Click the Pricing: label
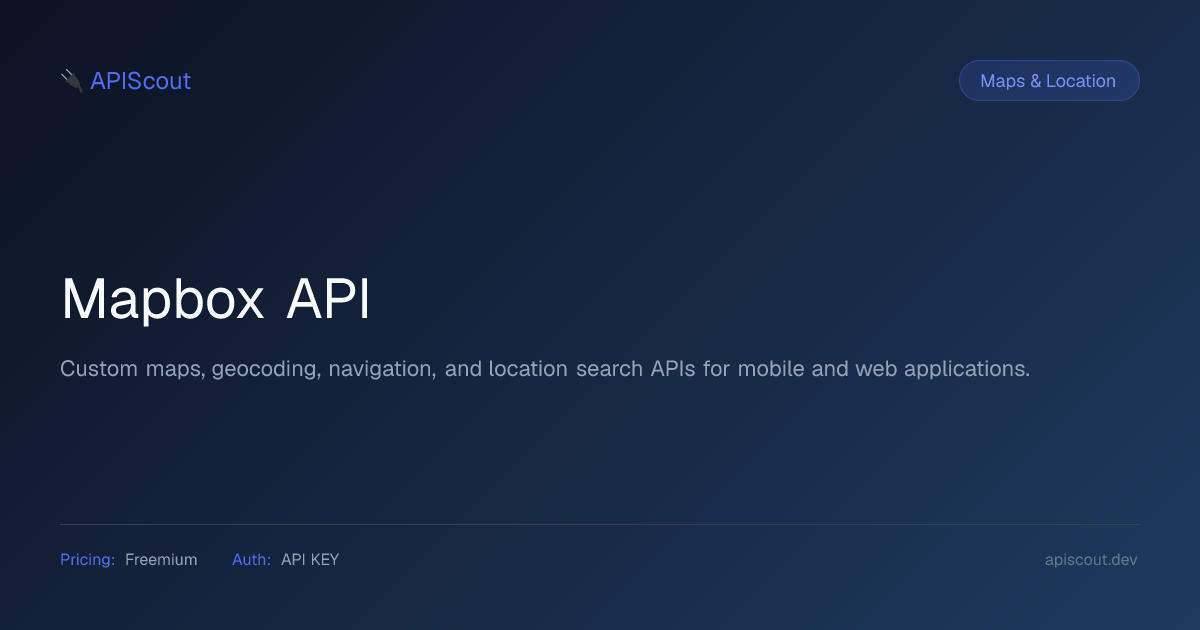Viewport: 1200px width, 630px height. [87, 560]
